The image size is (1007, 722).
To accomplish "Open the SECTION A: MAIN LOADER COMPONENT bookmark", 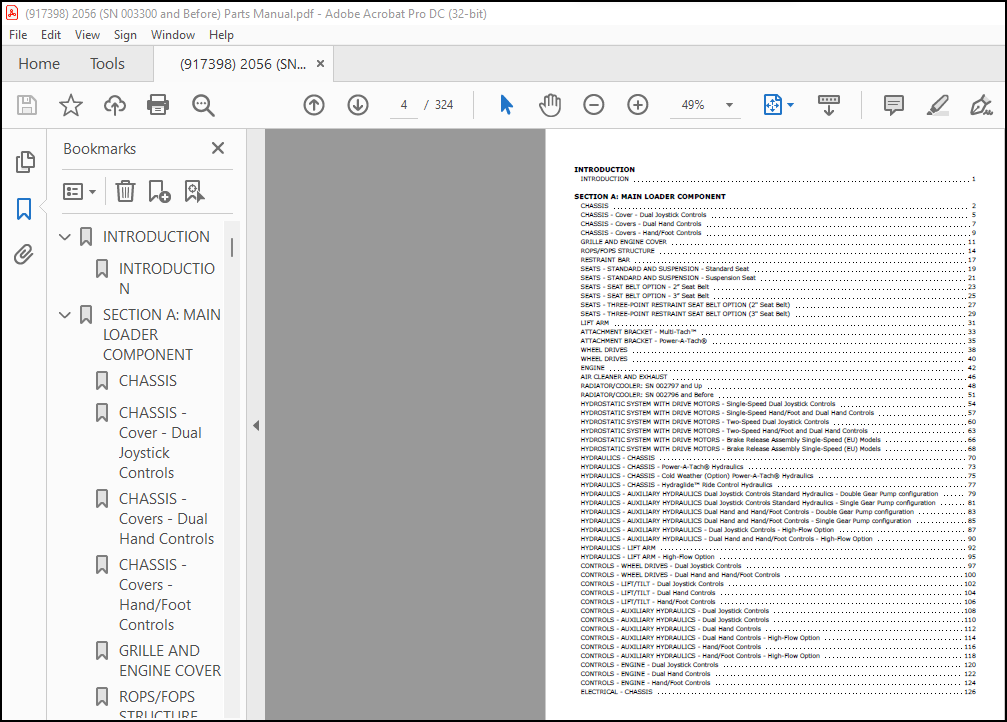I will (161, 335).
